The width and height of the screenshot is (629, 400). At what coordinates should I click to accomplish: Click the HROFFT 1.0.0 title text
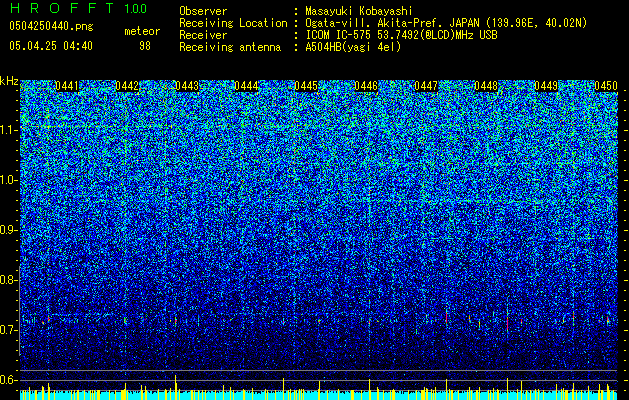(x=78, y=8)
